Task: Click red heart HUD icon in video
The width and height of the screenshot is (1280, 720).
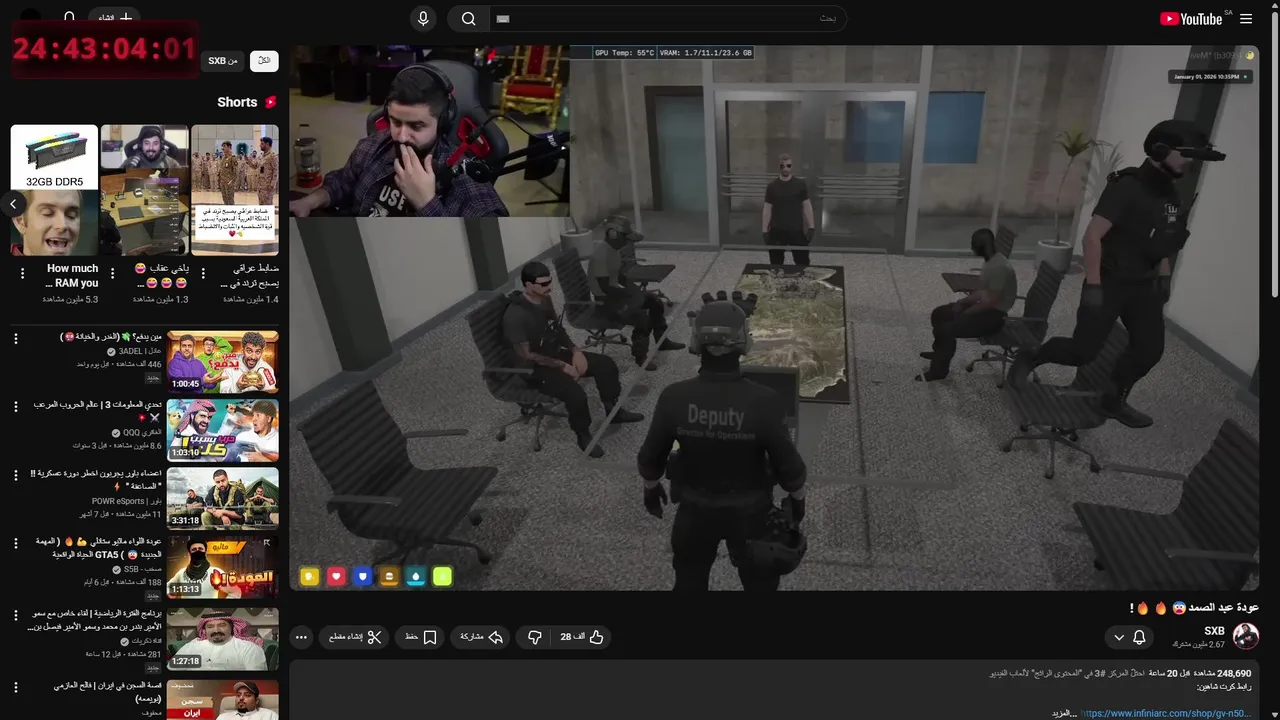Action: [x=337, y=576]
